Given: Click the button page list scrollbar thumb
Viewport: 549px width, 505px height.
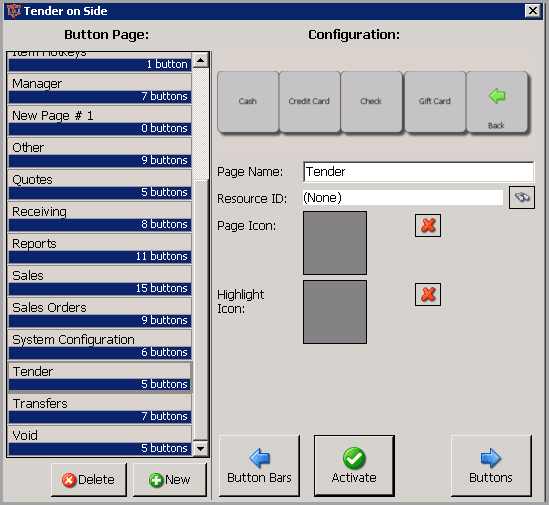Looking at the screenshot, I should (201, 310).
